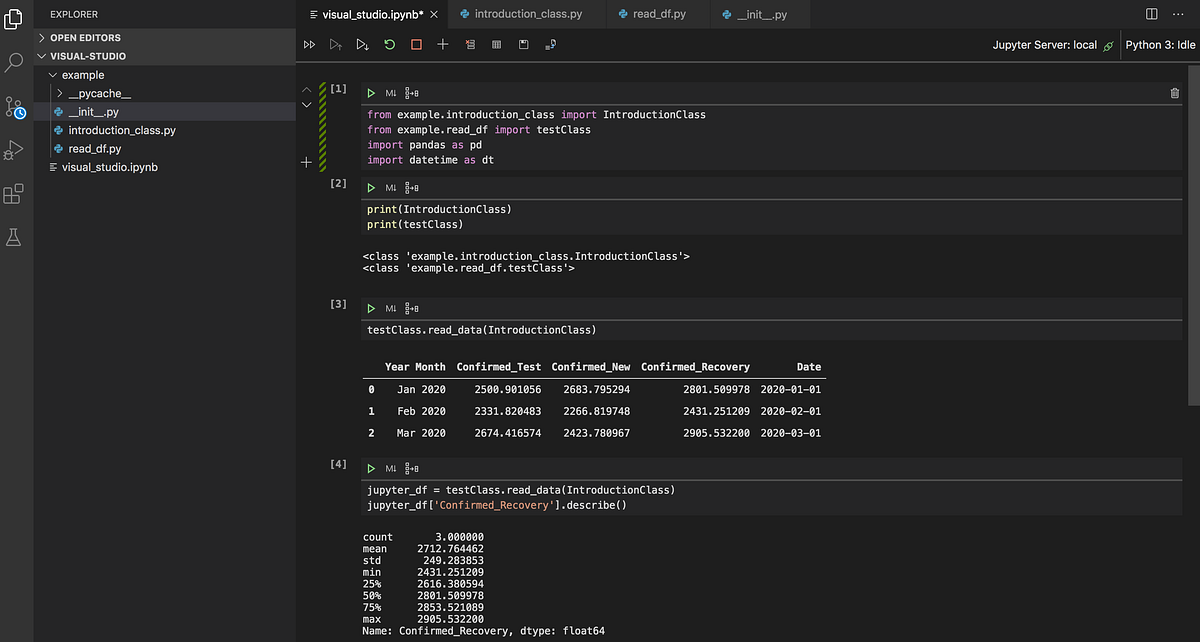Viewport: 1200px width, 642px height.
Task: Open the variable explorer table icon
Action: [x=497, y=45]
